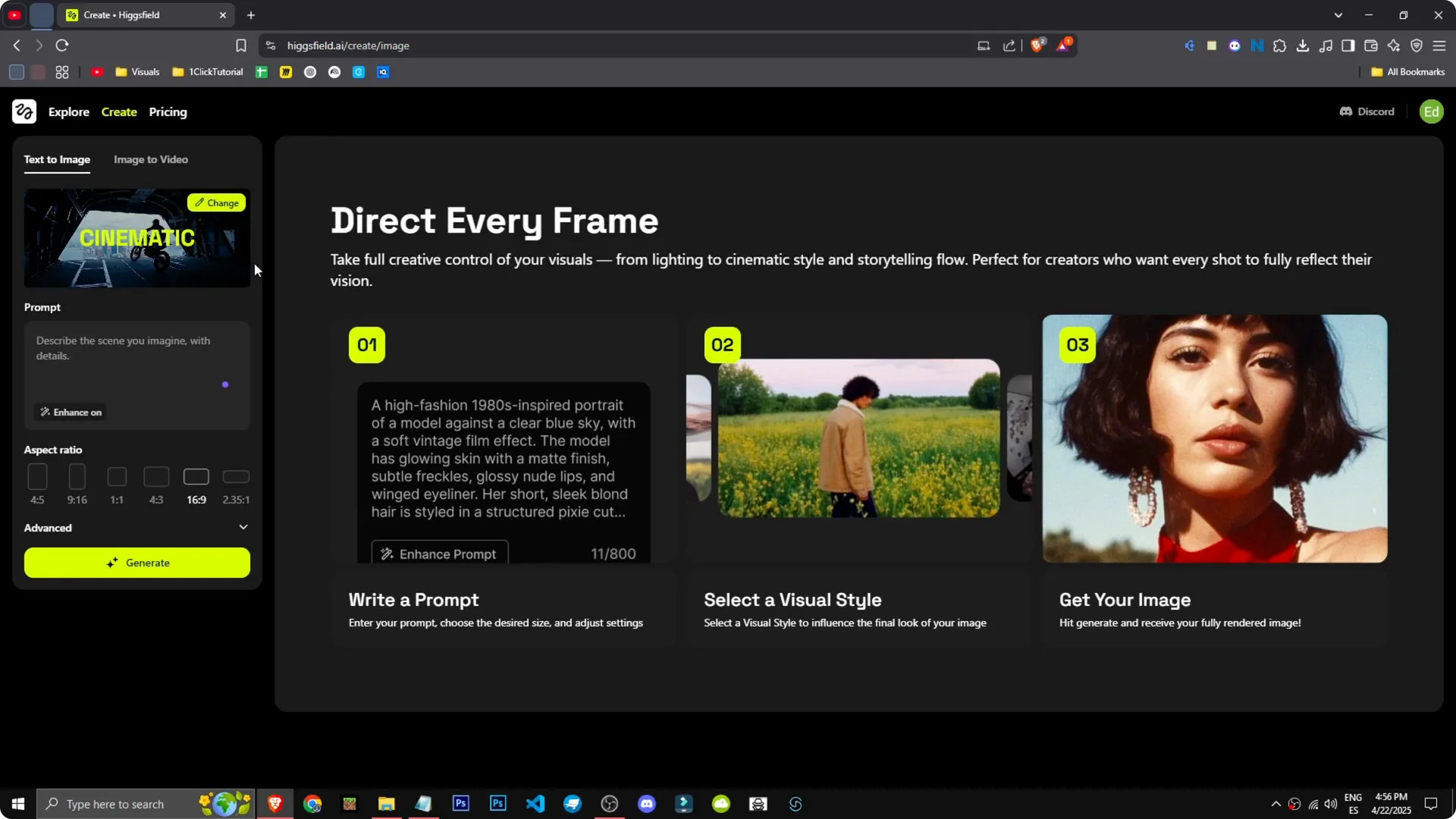Switch to the Image to Video tab
This screenshot has height=819, width=1456.
pos(150,160)
